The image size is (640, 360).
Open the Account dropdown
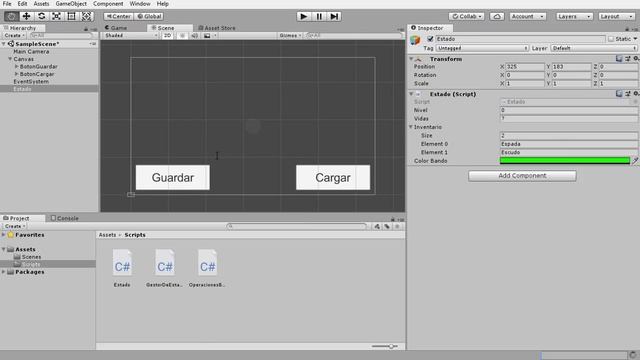[x=527, y=16]
